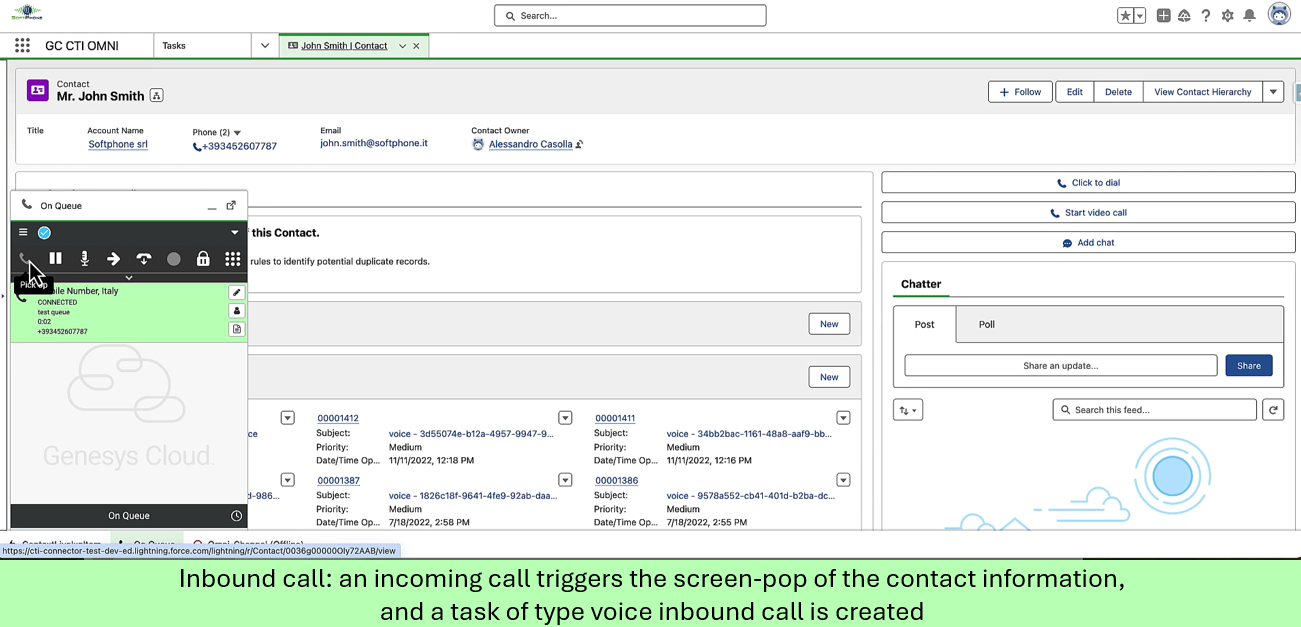
Task: Click the Follow button
Action: tap(1020, 92)
